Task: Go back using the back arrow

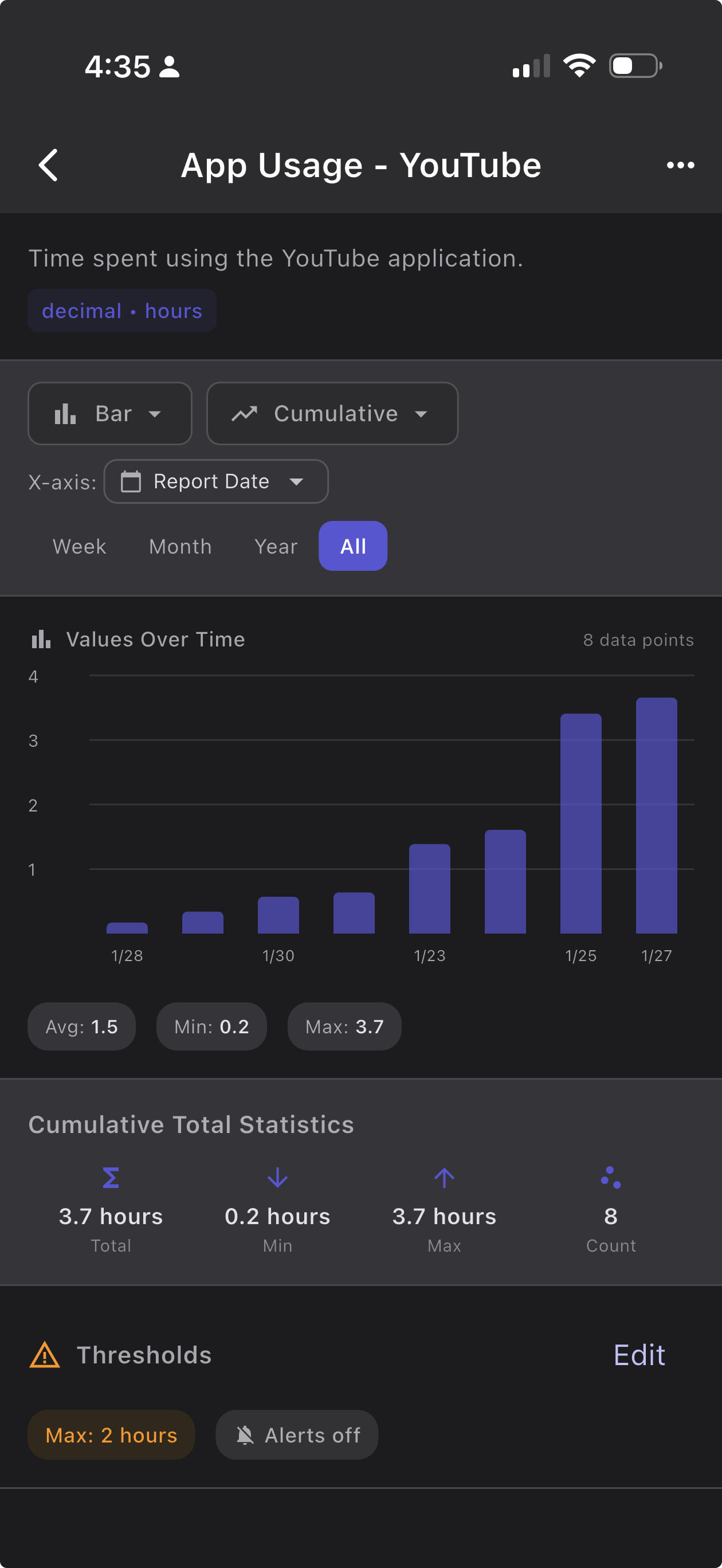Action: pos(49,165)
